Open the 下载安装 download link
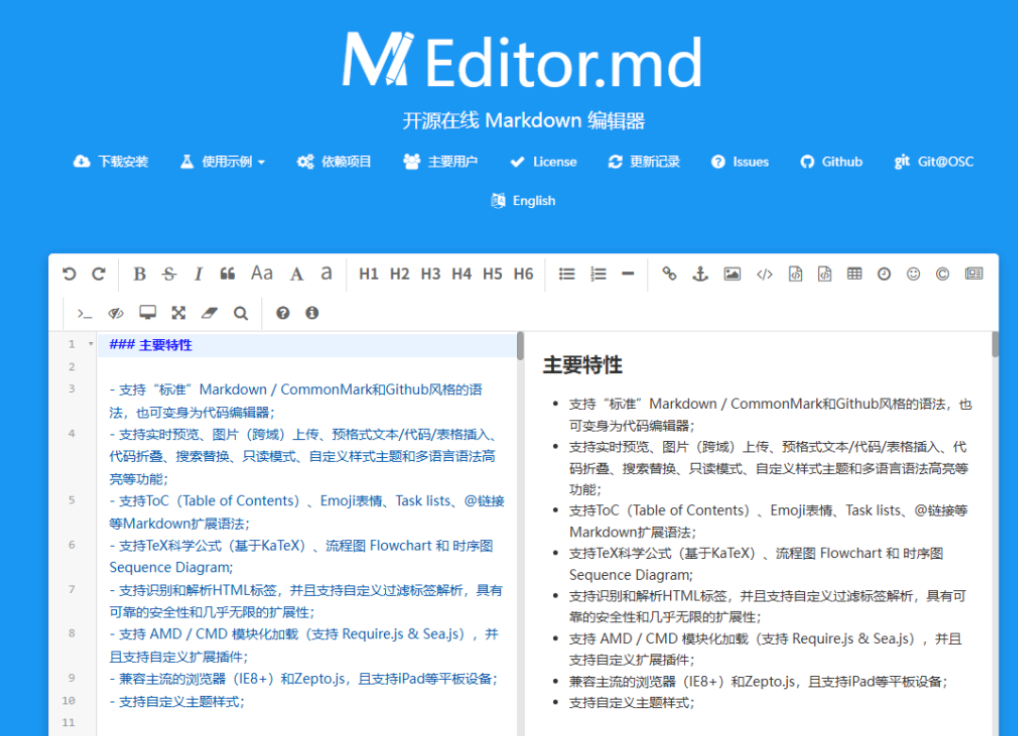Viewport: 1018px width, 736px height. click(110, 162)
